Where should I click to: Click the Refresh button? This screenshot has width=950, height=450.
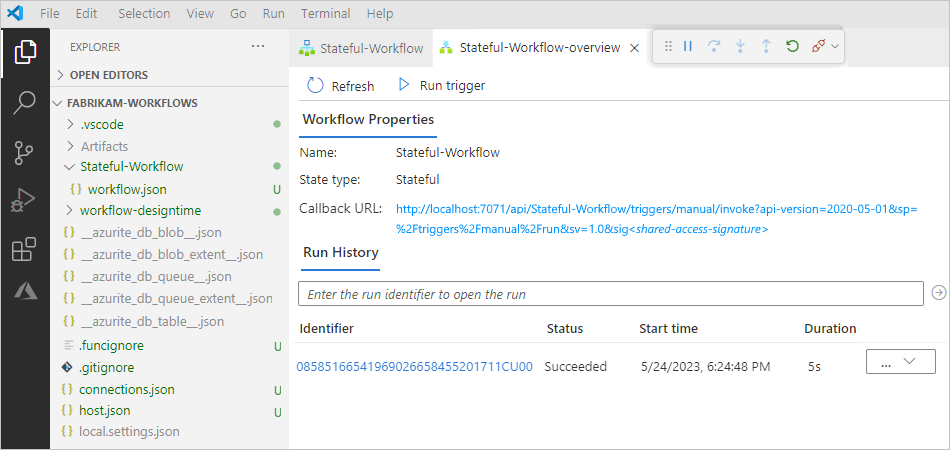pyautogui.click(x=340, y=86)
